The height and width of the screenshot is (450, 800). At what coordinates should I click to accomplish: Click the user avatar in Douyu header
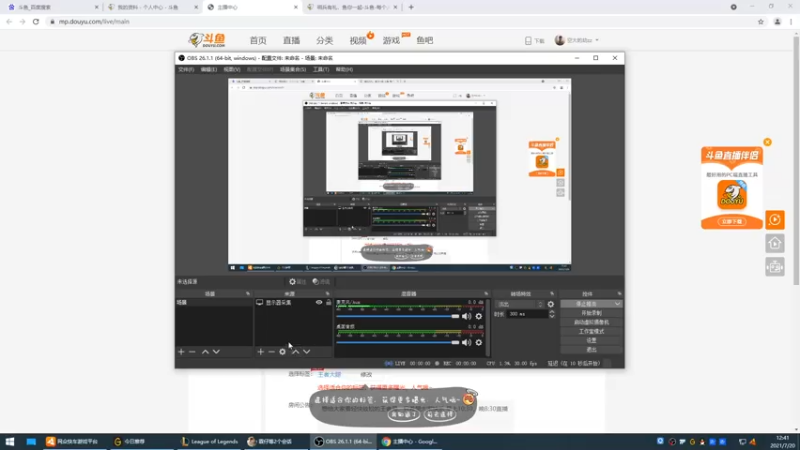(x=560, y=40)
